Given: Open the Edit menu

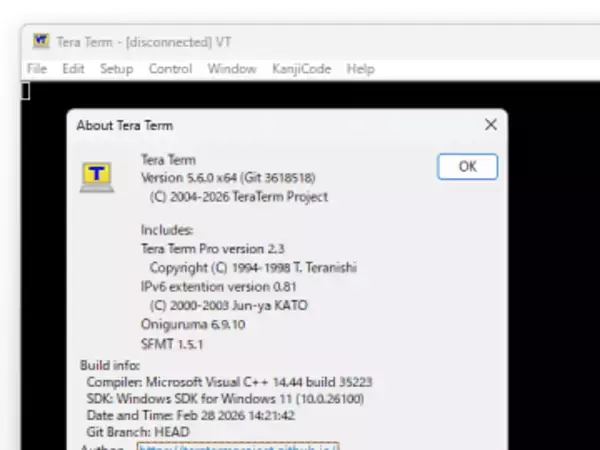Looking at the screenshot, I should tap(73, 69).
